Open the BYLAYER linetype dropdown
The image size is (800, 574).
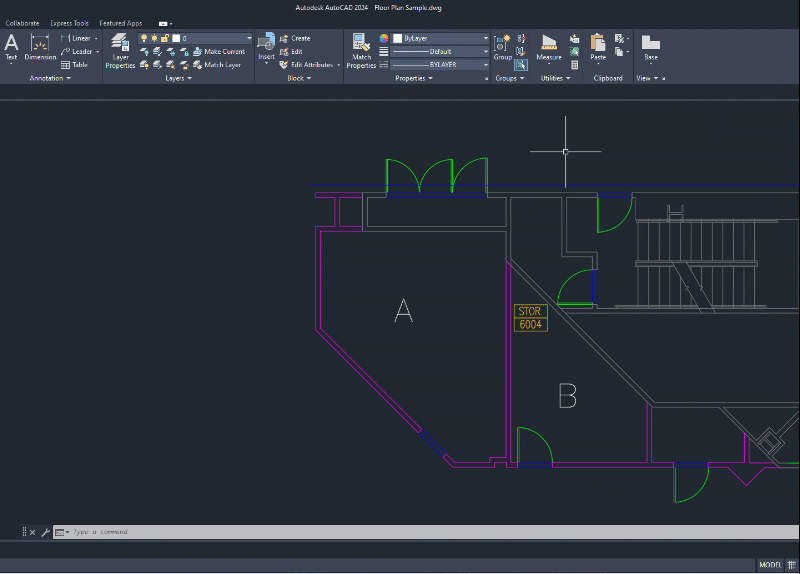pos(440,65)
